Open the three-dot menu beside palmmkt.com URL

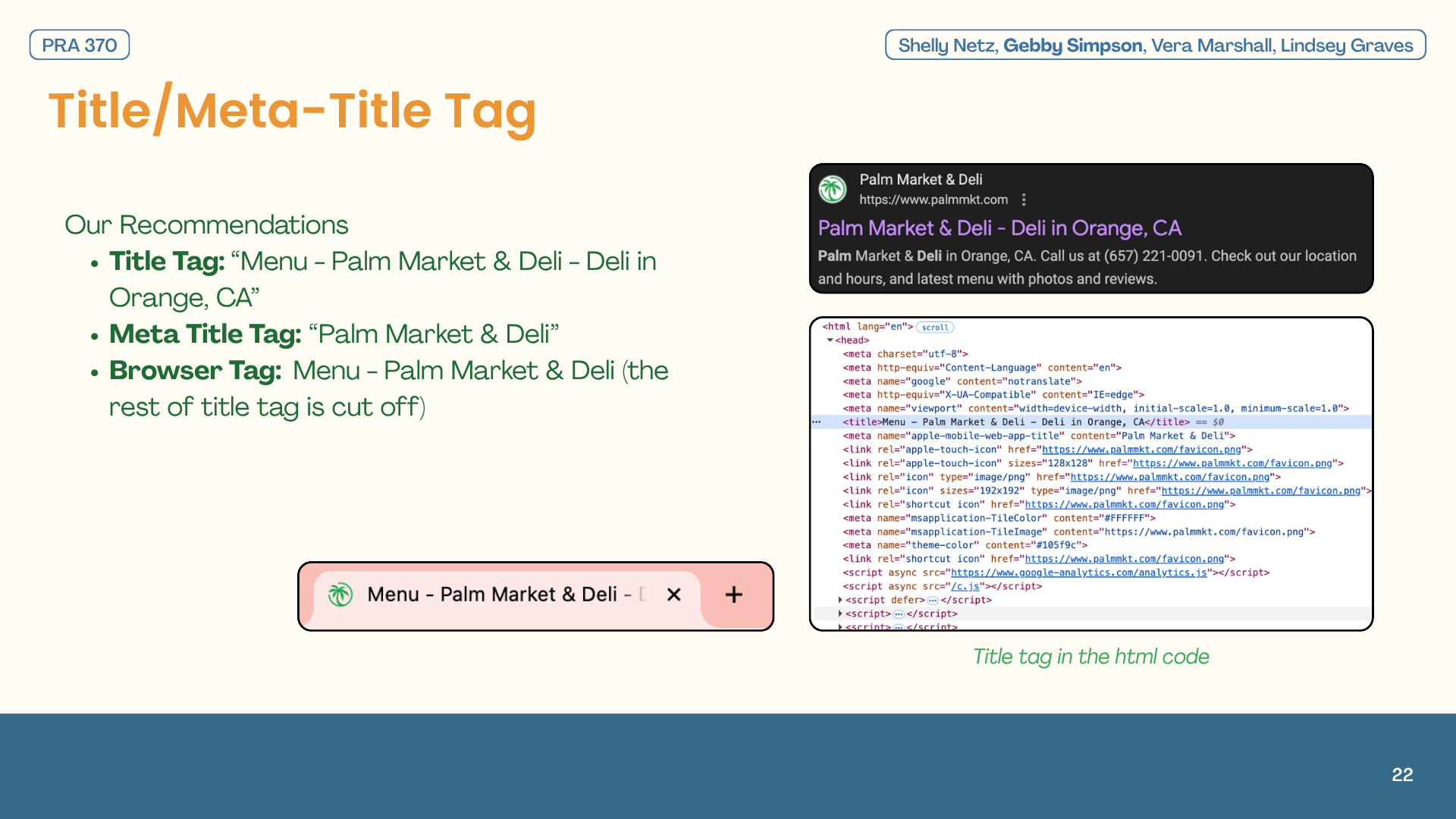pos(1024,199)
